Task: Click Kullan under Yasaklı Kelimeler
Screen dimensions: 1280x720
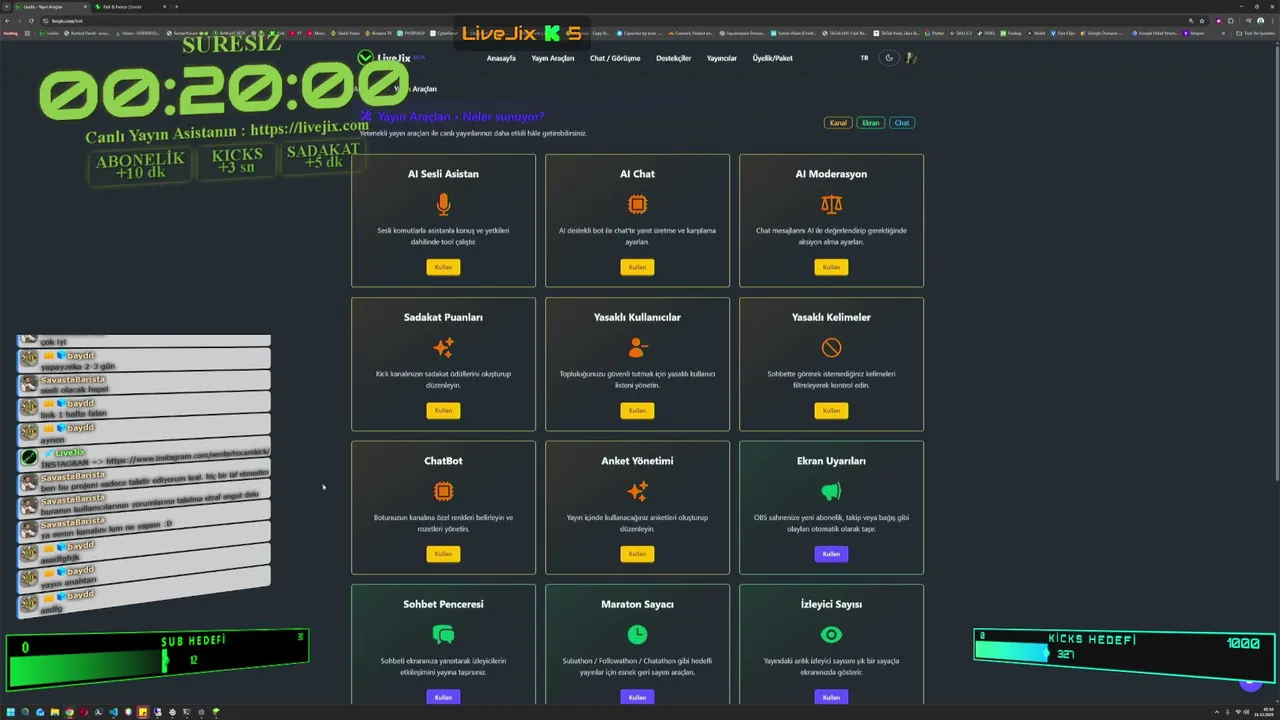Action: pos(831,410)
